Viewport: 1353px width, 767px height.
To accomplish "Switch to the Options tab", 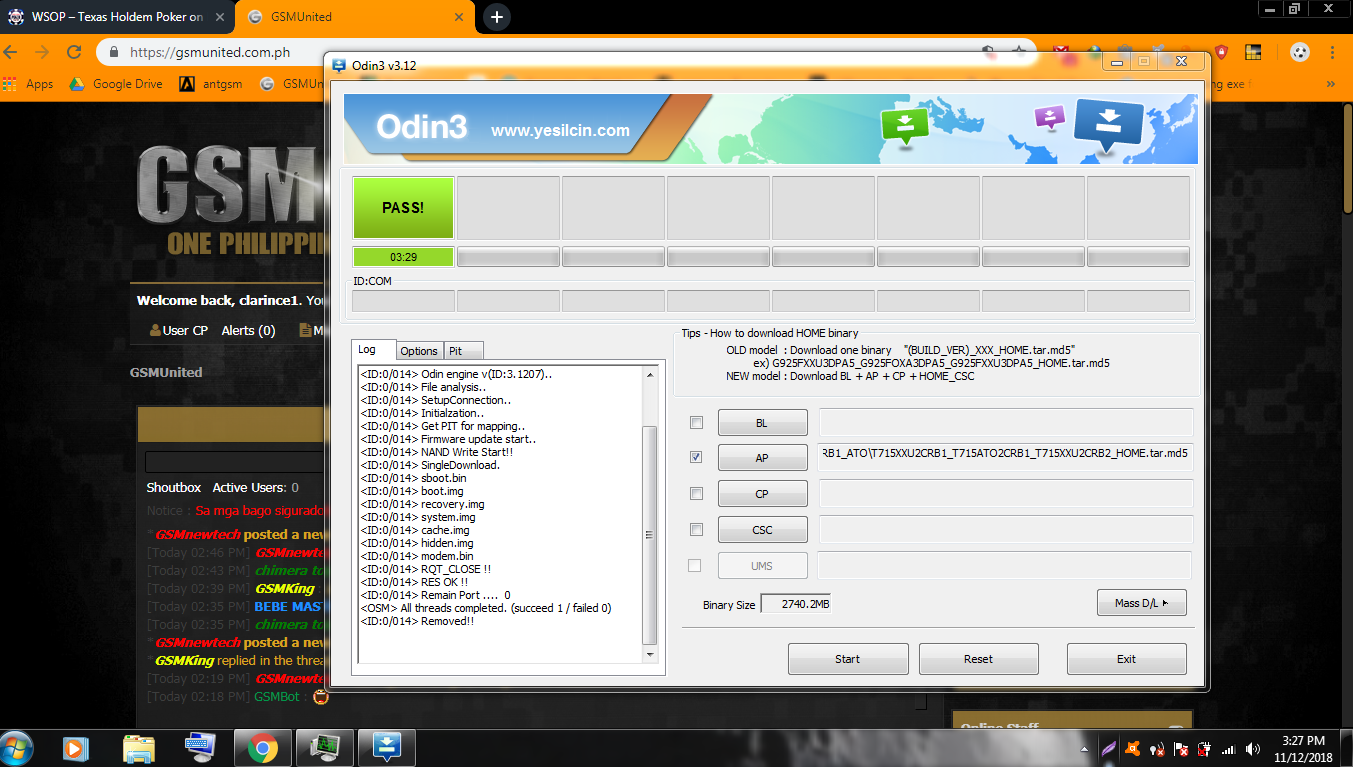I will point(419,351).
